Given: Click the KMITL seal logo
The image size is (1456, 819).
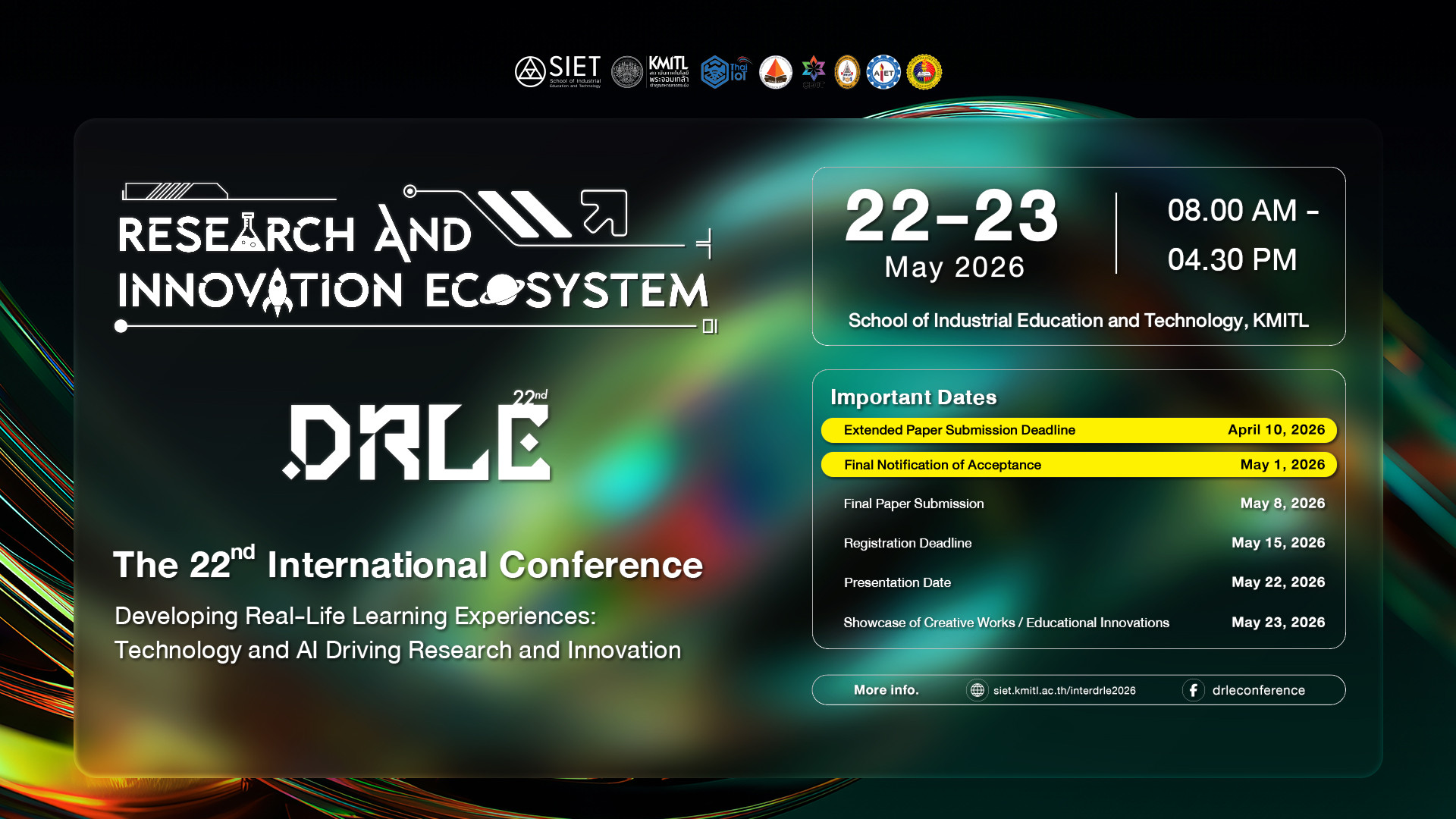Looking at the screenshot, I should coord(627,73).
